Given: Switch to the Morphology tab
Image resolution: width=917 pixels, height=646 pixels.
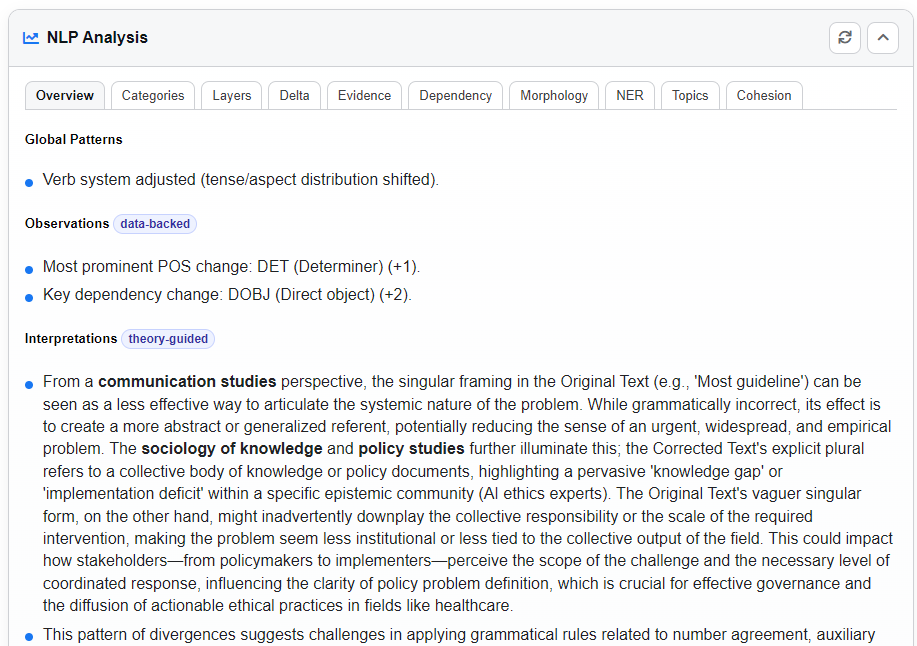Looking at the screenshot, I should [554, 96].
